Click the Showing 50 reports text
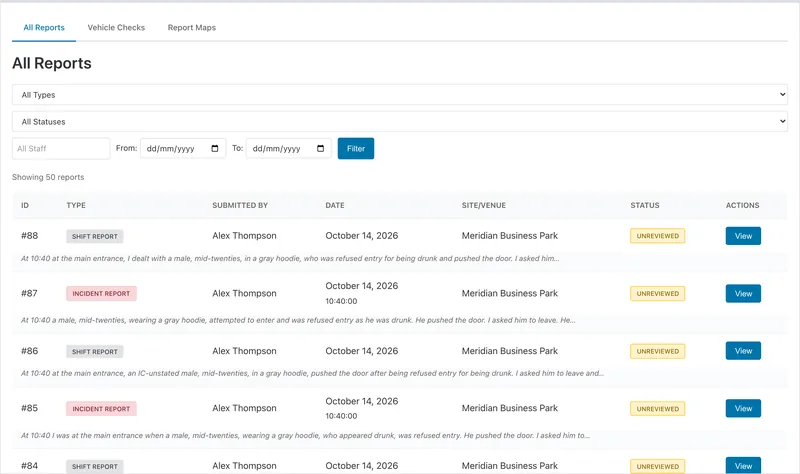The image size is (800, 474). (48, 177)
